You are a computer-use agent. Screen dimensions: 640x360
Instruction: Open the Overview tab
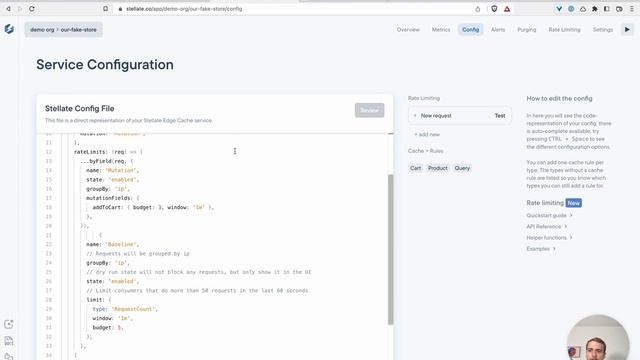(408, 29)
